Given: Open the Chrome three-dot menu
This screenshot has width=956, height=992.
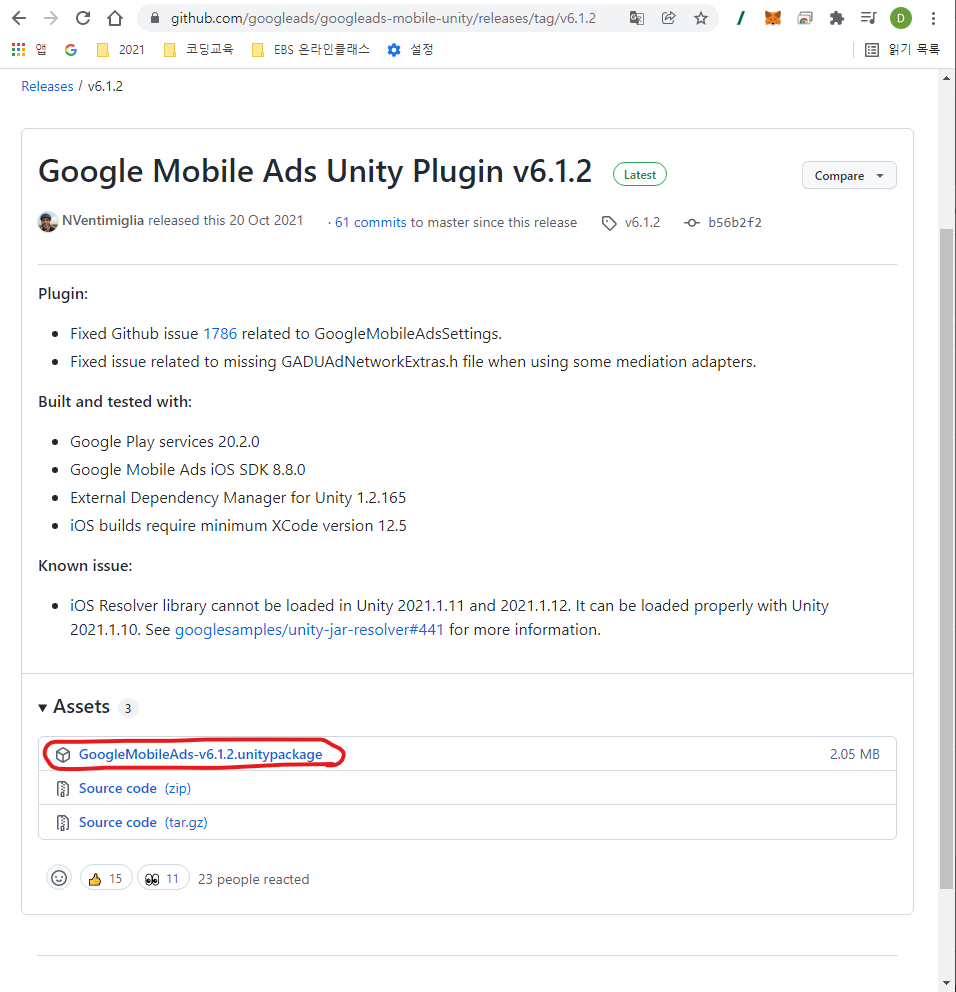Looking at the screenshot, I should pyautogui.click(x=933, y=18).
